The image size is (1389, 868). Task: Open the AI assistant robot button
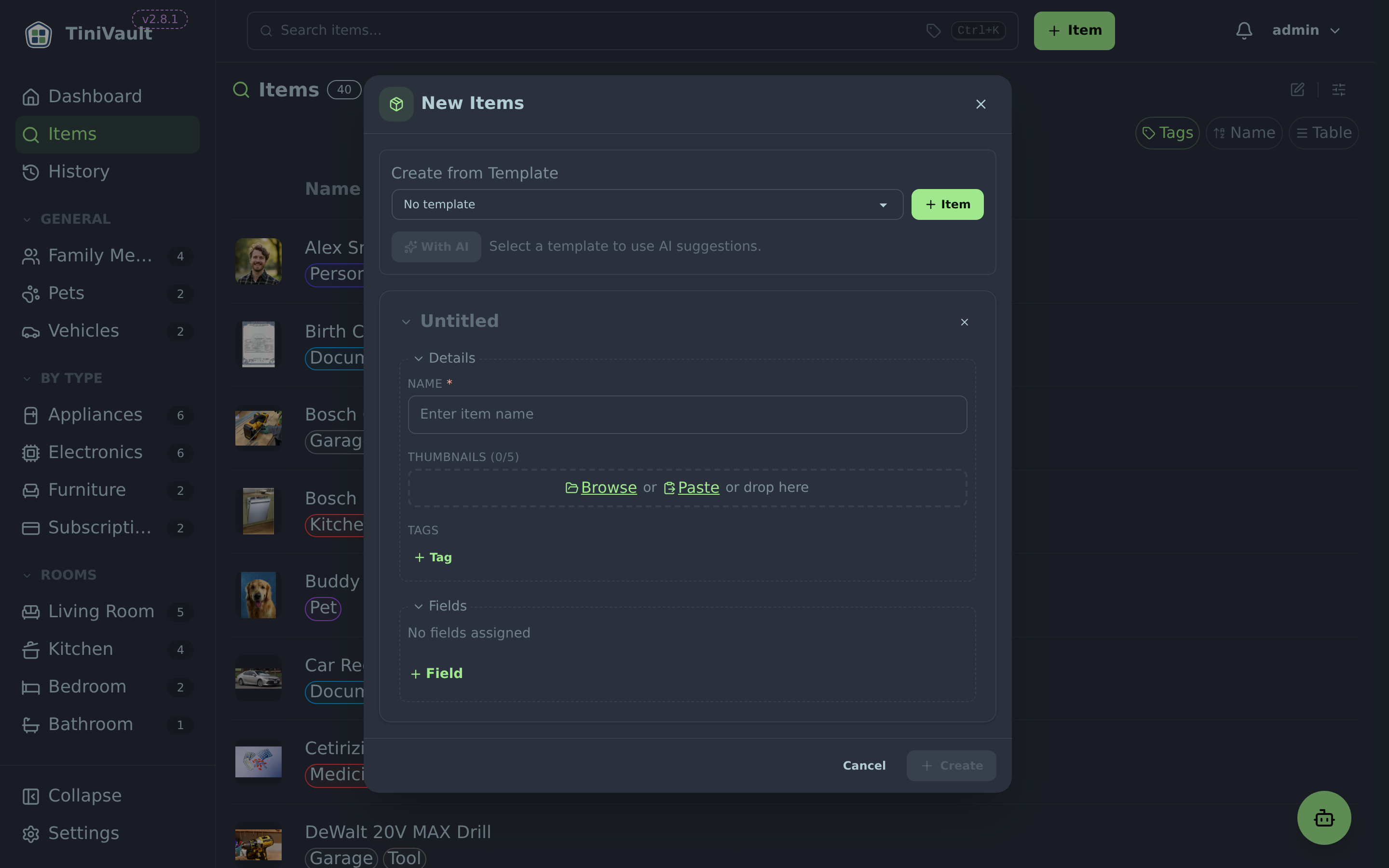click(1323, 817)
